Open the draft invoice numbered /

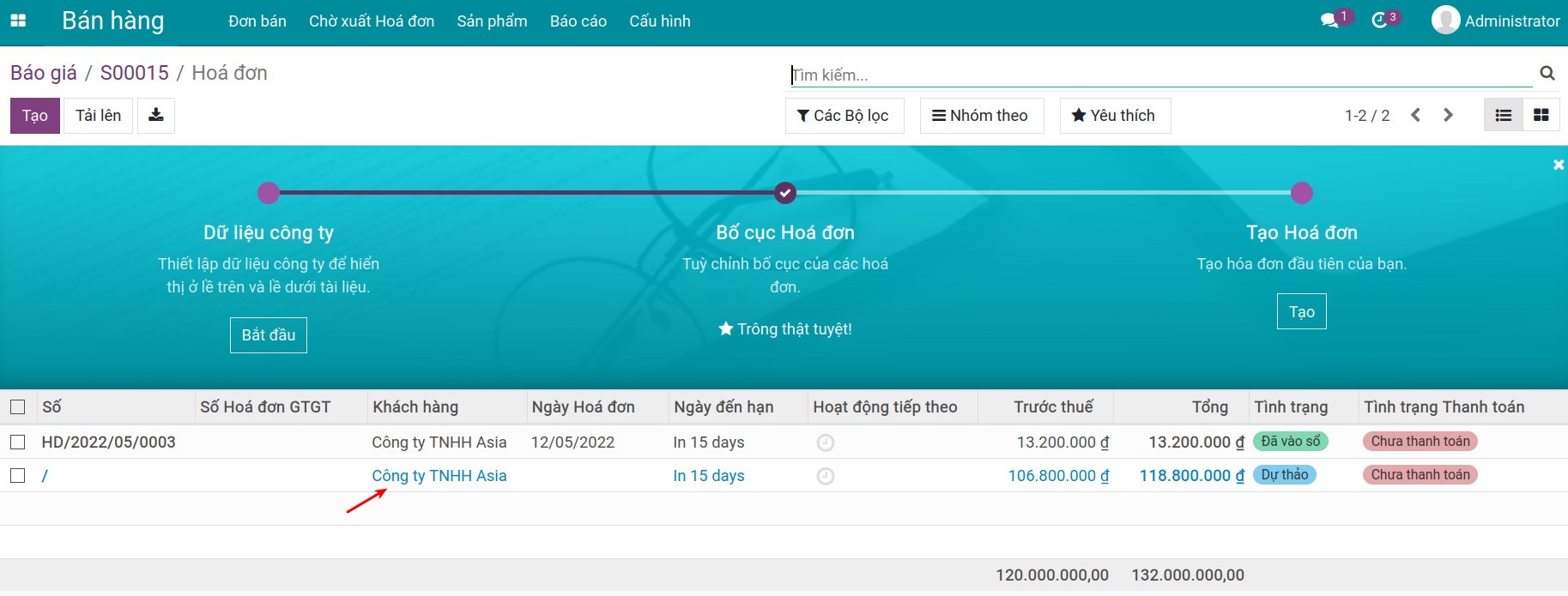(45, 476)
